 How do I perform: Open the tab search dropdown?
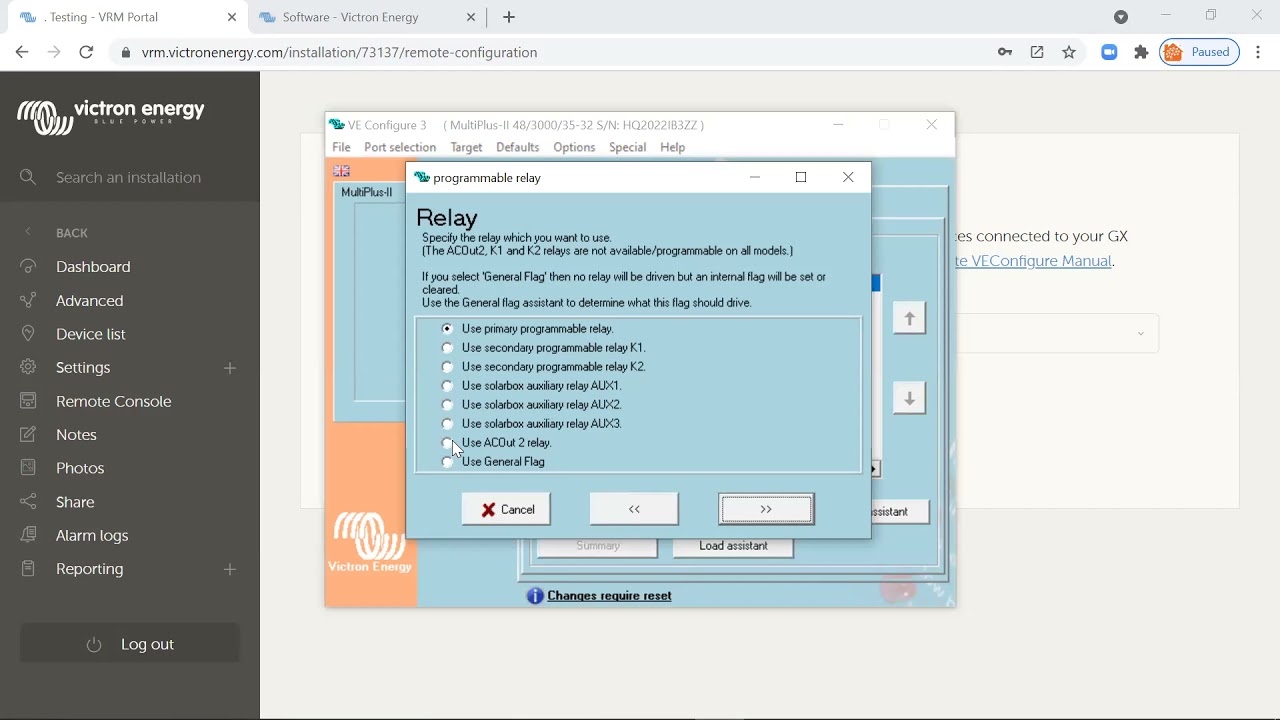pos(1121,17)
